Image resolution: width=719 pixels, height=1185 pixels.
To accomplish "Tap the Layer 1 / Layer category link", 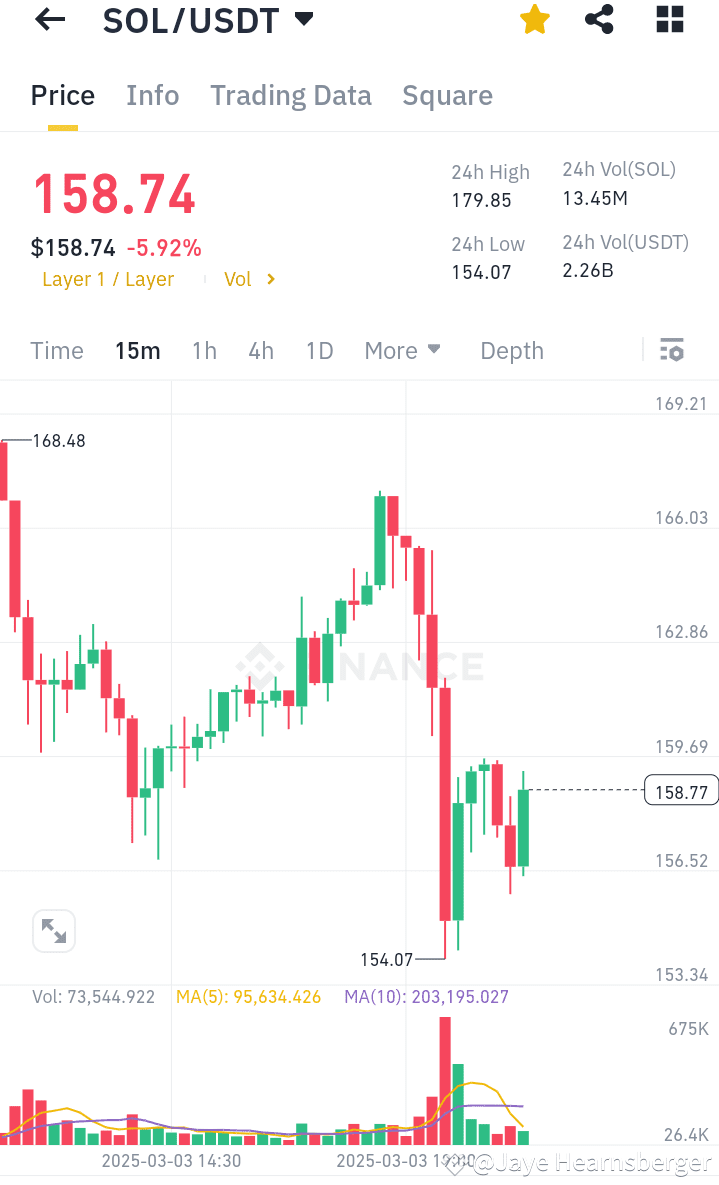I will [x=108, y=279].
